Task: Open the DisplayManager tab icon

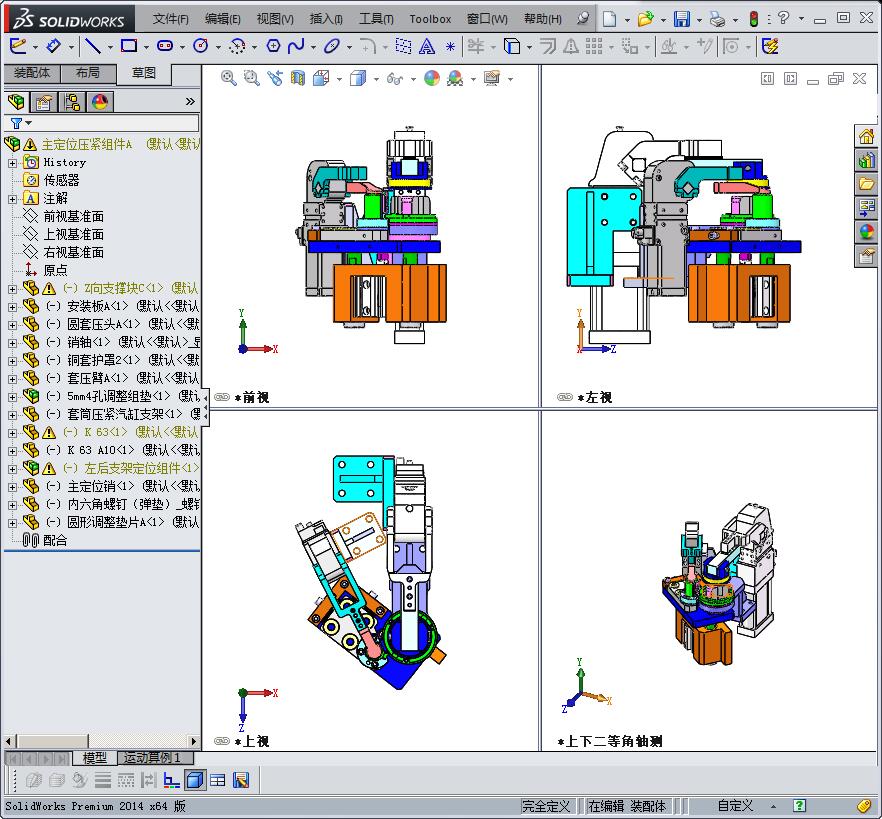Action: [100, 102]
